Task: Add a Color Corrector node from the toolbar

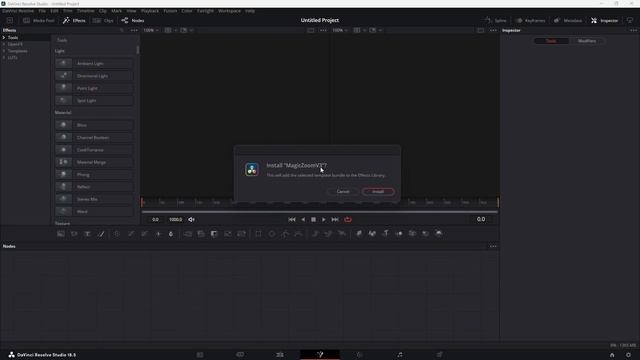Action: (117, 234)
